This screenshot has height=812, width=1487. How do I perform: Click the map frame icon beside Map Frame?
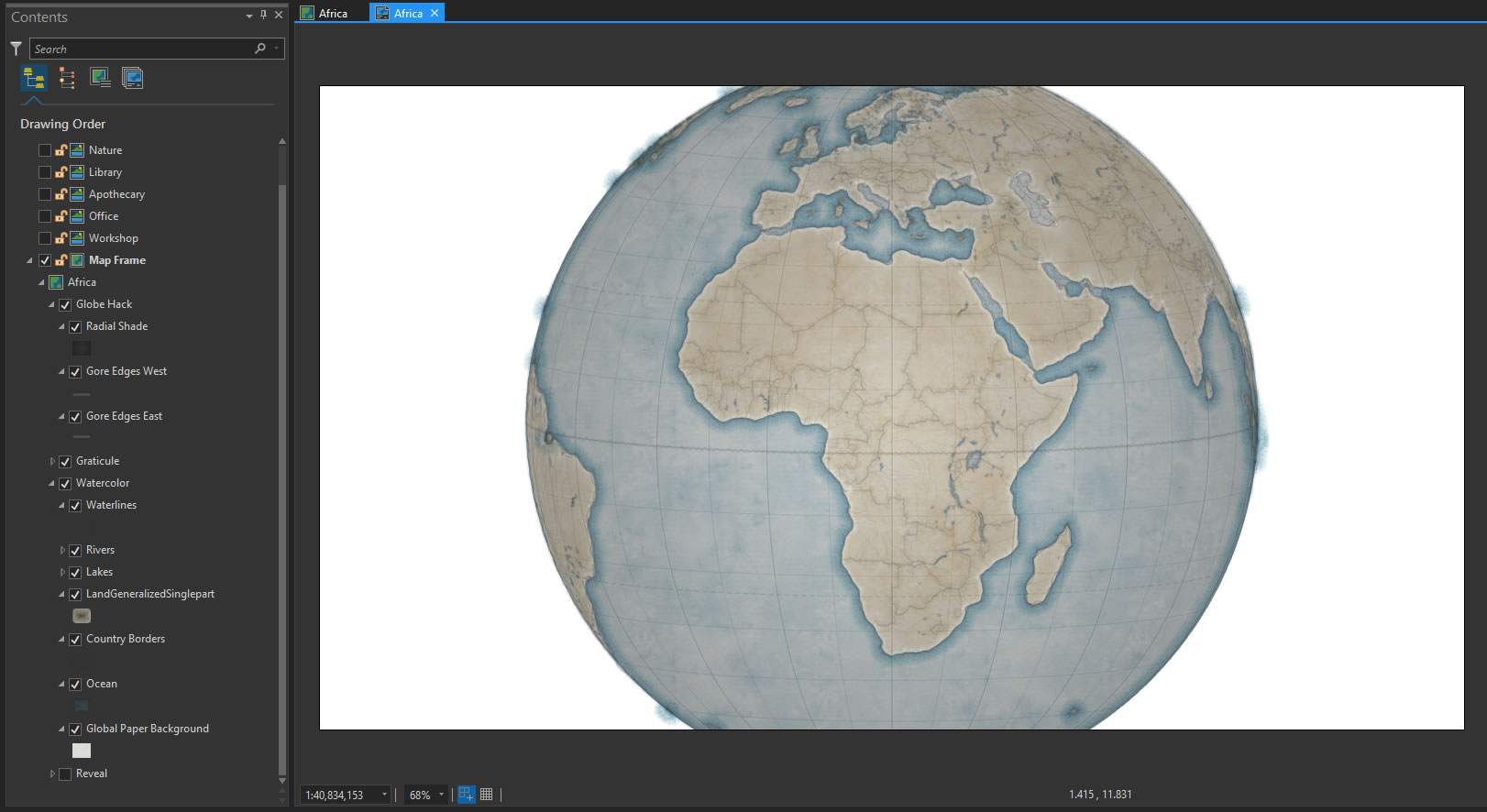pos(77,260)
